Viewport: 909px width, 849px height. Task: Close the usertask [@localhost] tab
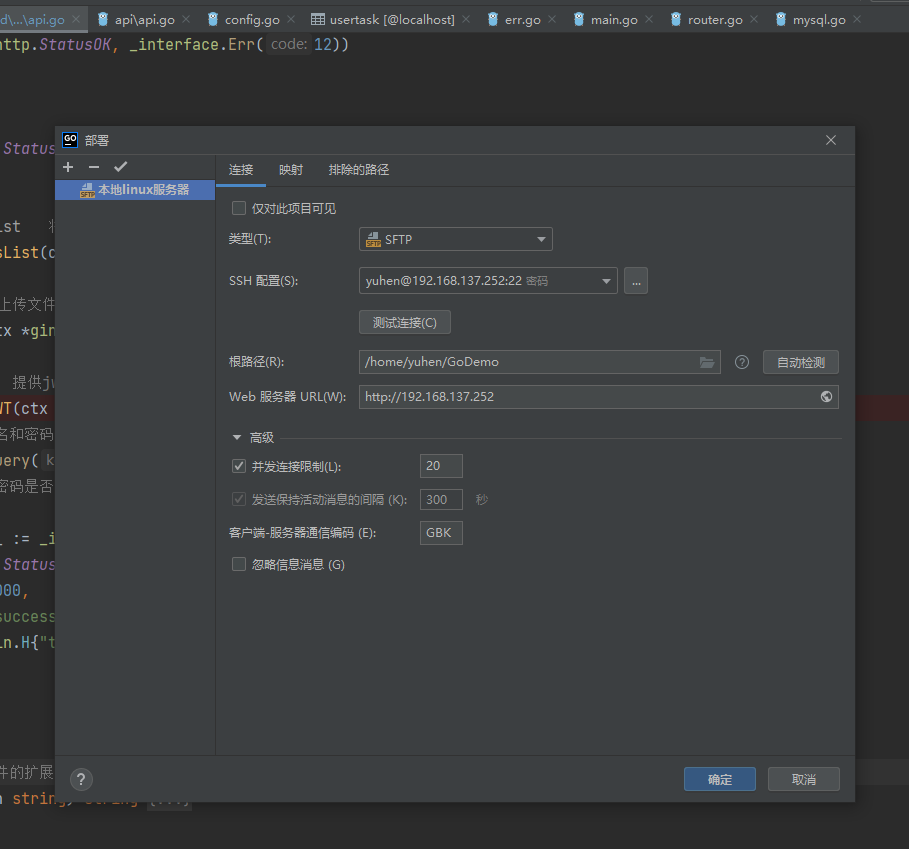coord(466,20)
